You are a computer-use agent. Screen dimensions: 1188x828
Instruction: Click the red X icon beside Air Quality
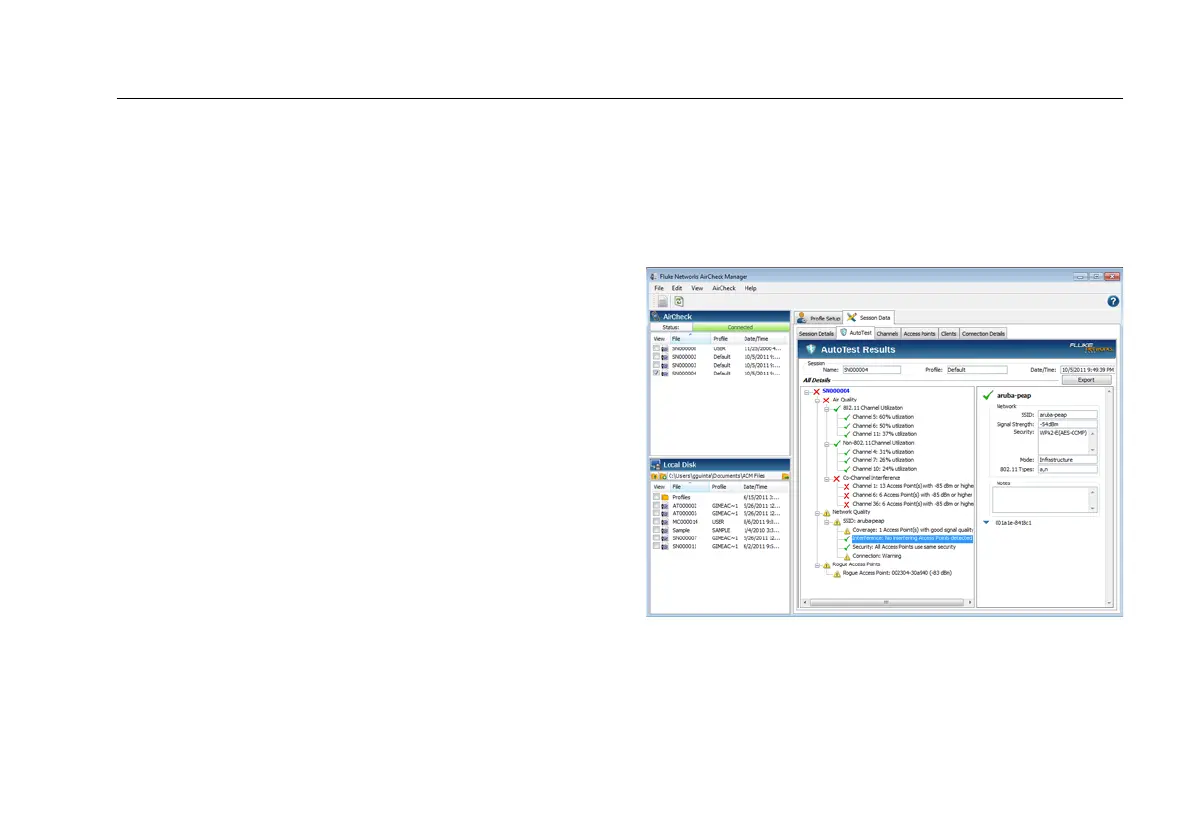click(x=826, y=400)
